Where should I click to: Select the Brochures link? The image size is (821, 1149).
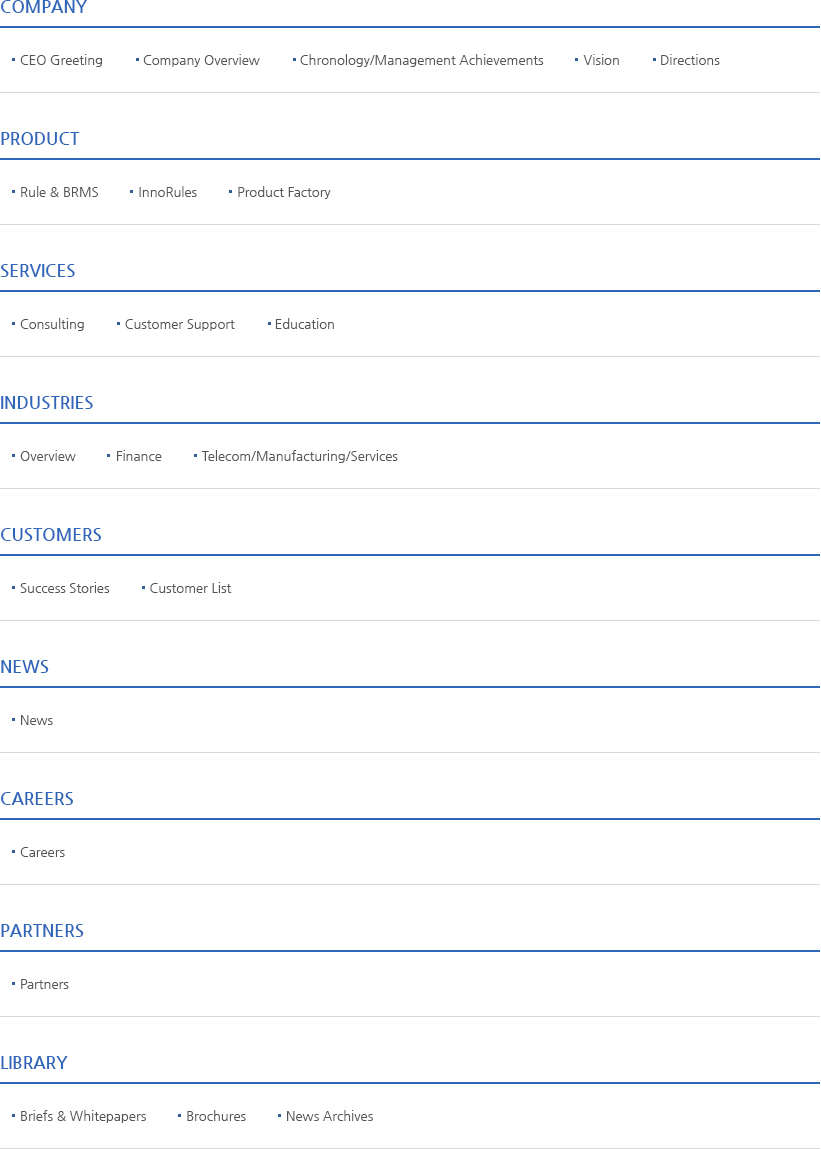[215, 1116]
